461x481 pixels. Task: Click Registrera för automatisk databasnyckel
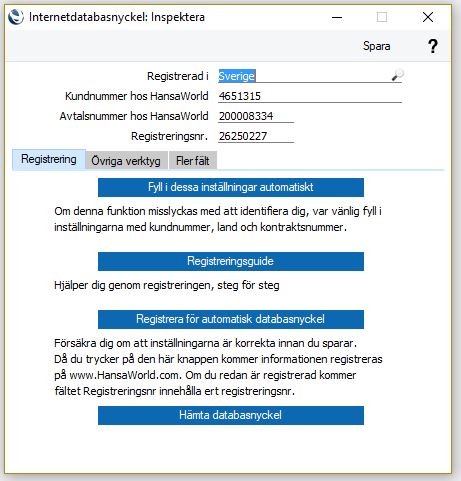(x=231, y=319)
